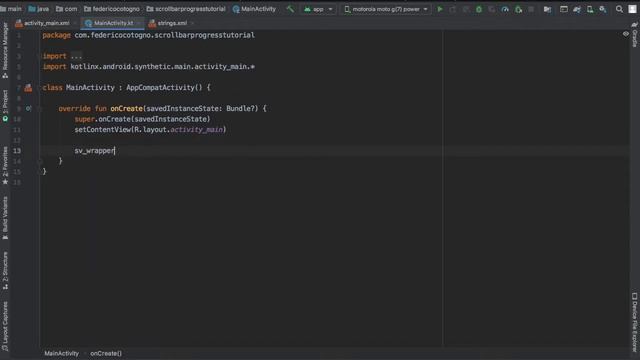
Task: Click the Make Project hammer icon
Action: pyautogui.click(x=290, y=9)
